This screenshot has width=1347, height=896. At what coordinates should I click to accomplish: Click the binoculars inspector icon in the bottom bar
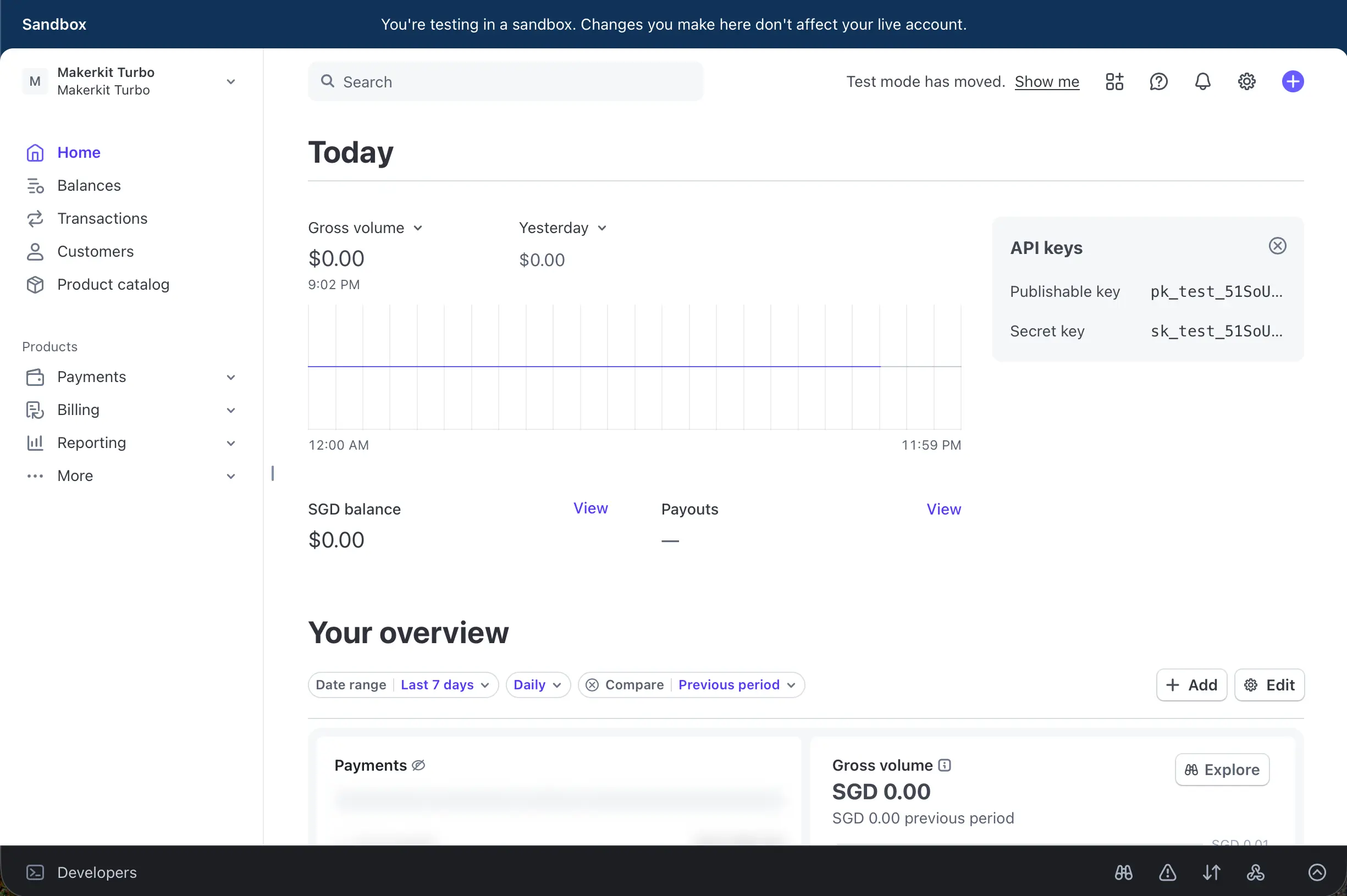[1123, 872]
